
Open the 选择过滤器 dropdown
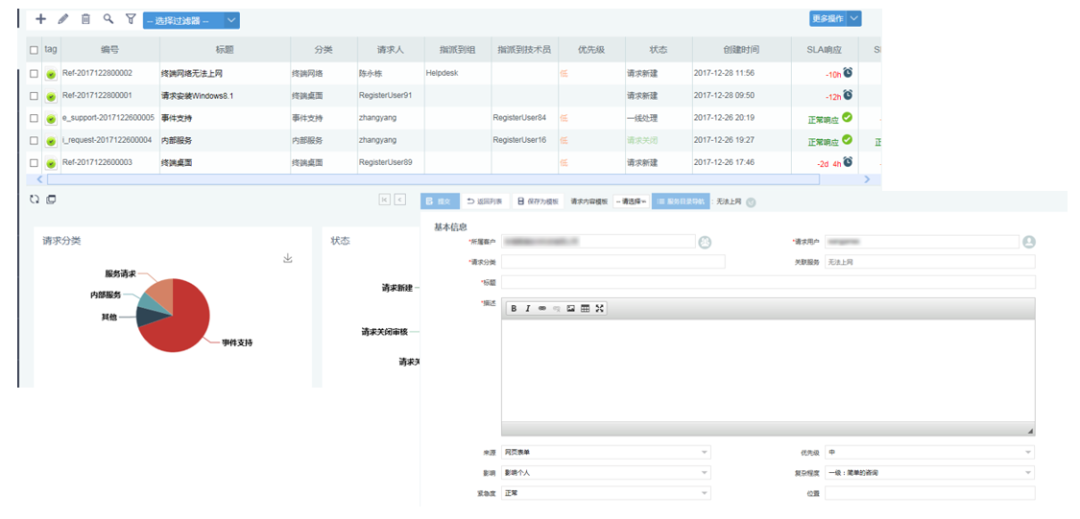pos(191,21)
